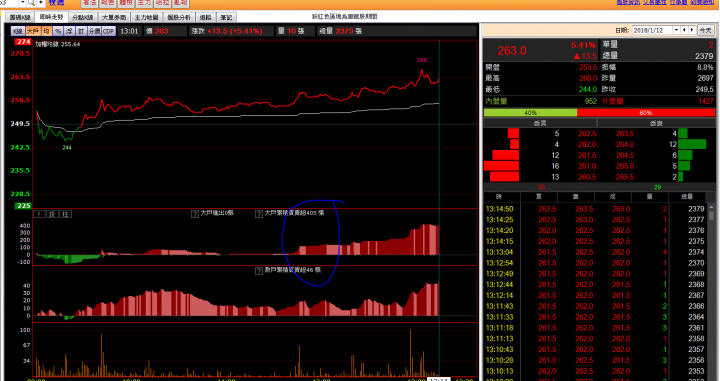Switch to the 即時走勢 tab

(51, 17)
